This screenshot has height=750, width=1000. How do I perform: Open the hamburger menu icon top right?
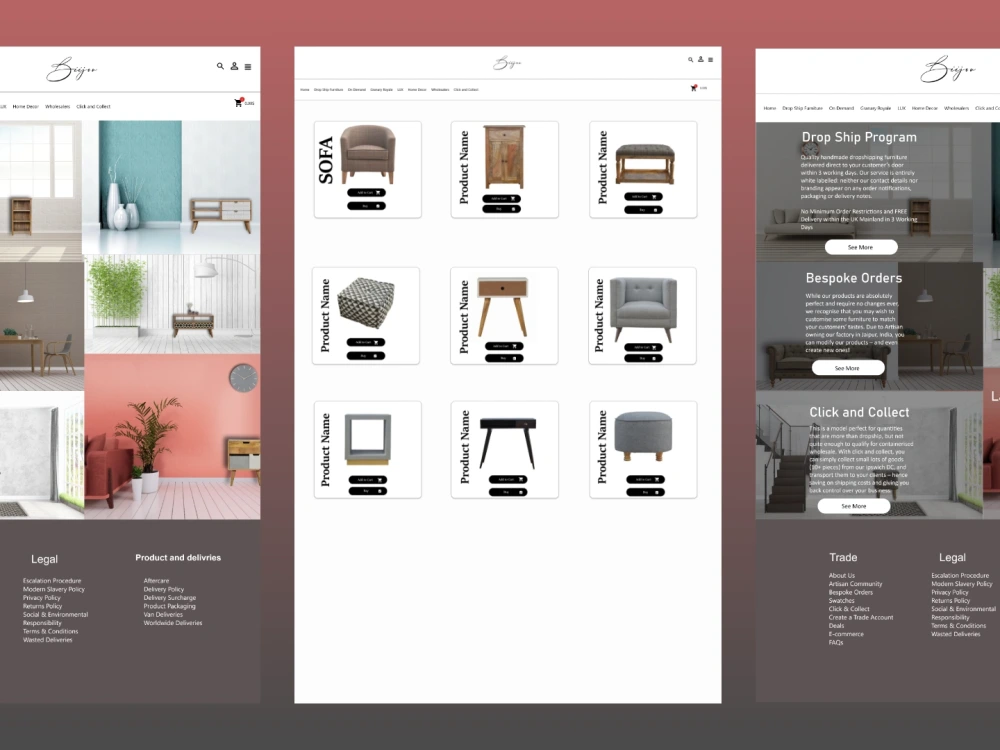[711, 60]
